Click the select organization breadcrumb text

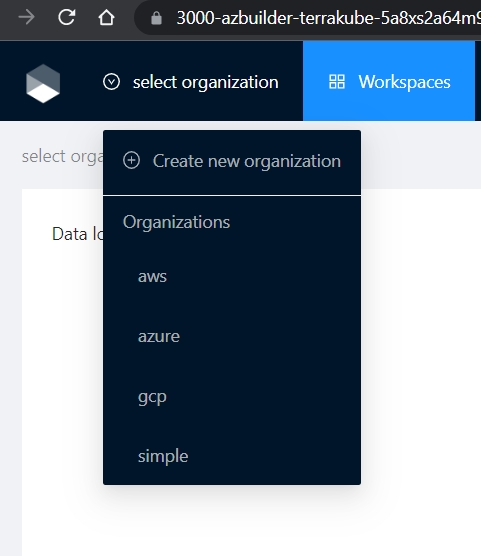click(62, 156)
